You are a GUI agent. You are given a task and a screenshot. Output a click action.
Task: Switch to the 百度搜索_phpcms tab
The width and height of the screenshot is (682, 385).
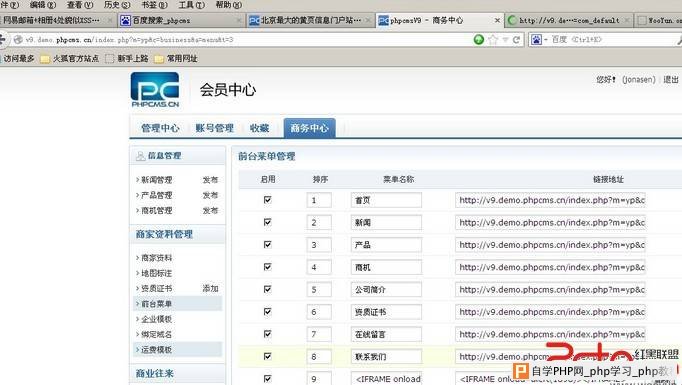(181, 20)
